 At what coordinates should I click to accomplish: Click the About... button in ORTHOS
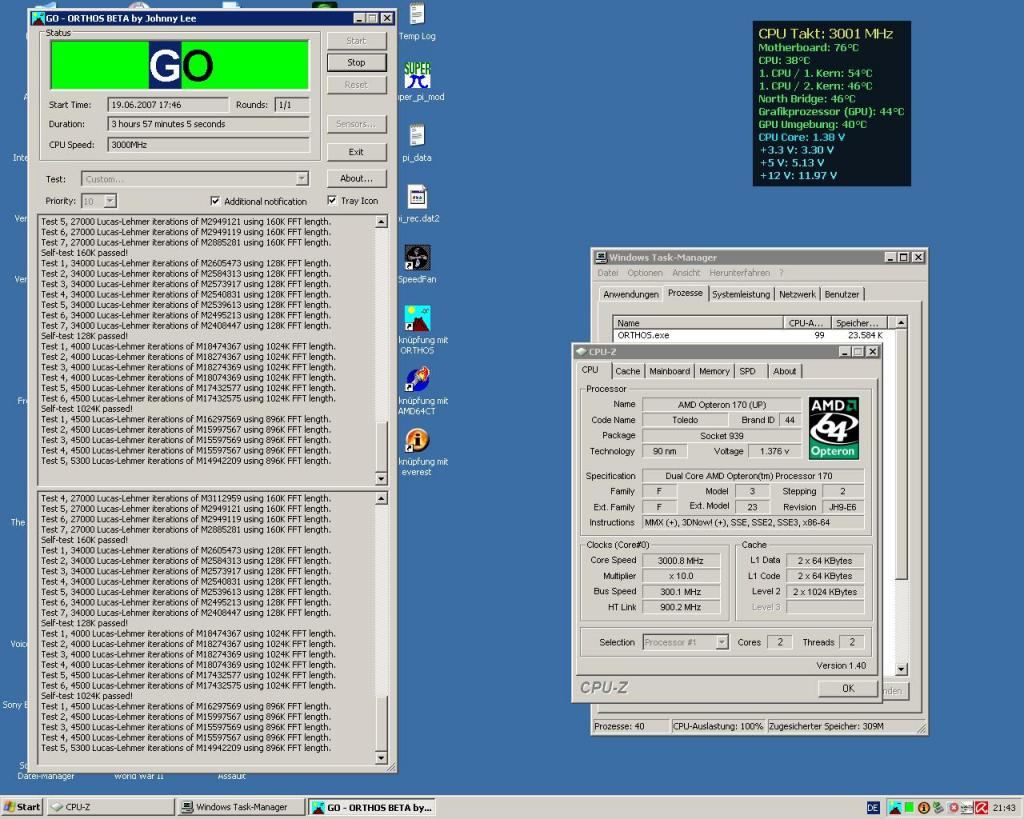[x=356, y=178]
